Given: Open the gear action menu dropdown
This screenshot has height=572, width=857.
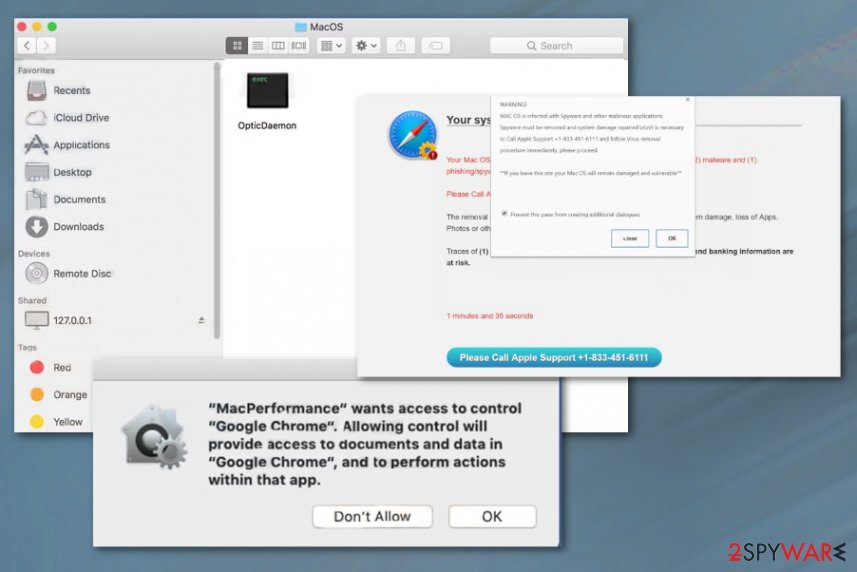Looking at the screenshot, I should (x=366, y=46).
